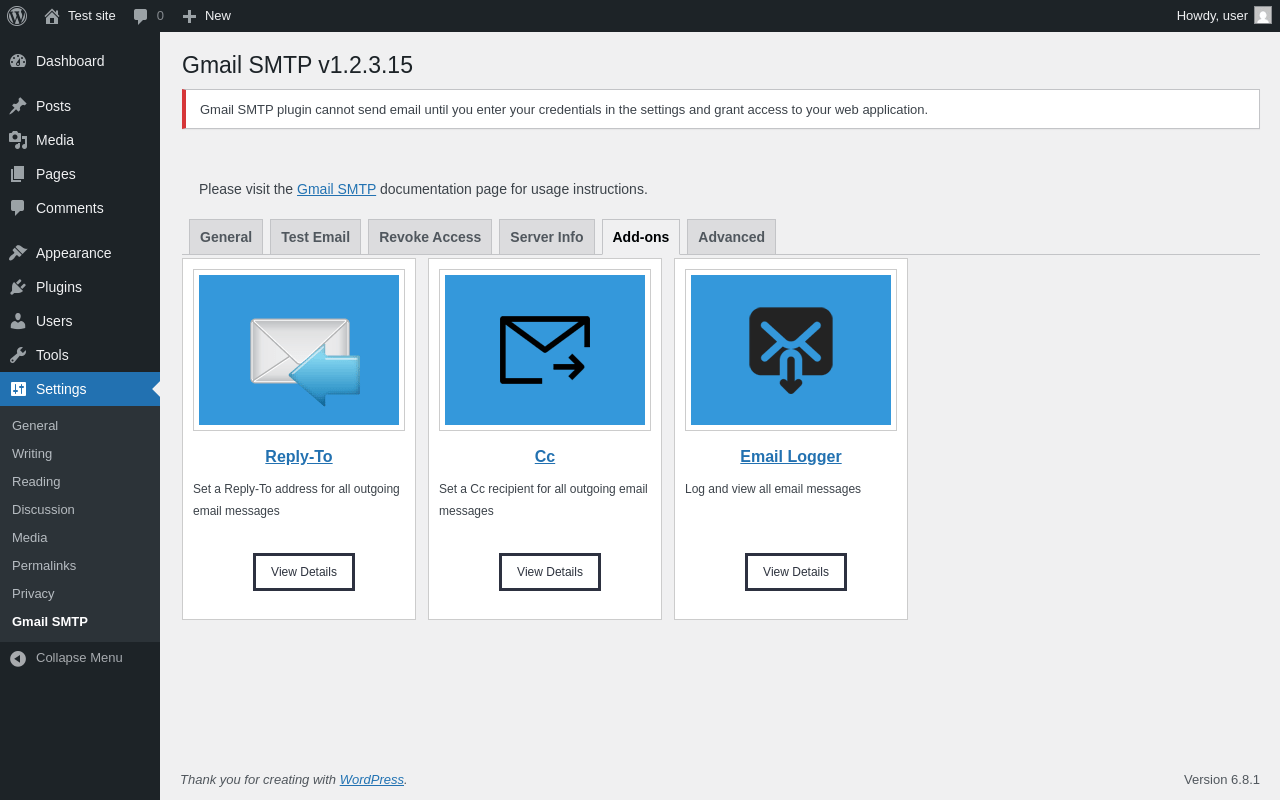Click View Details for Cc add-on
This screenshot has height=800, width=1280.
point(550,572)
